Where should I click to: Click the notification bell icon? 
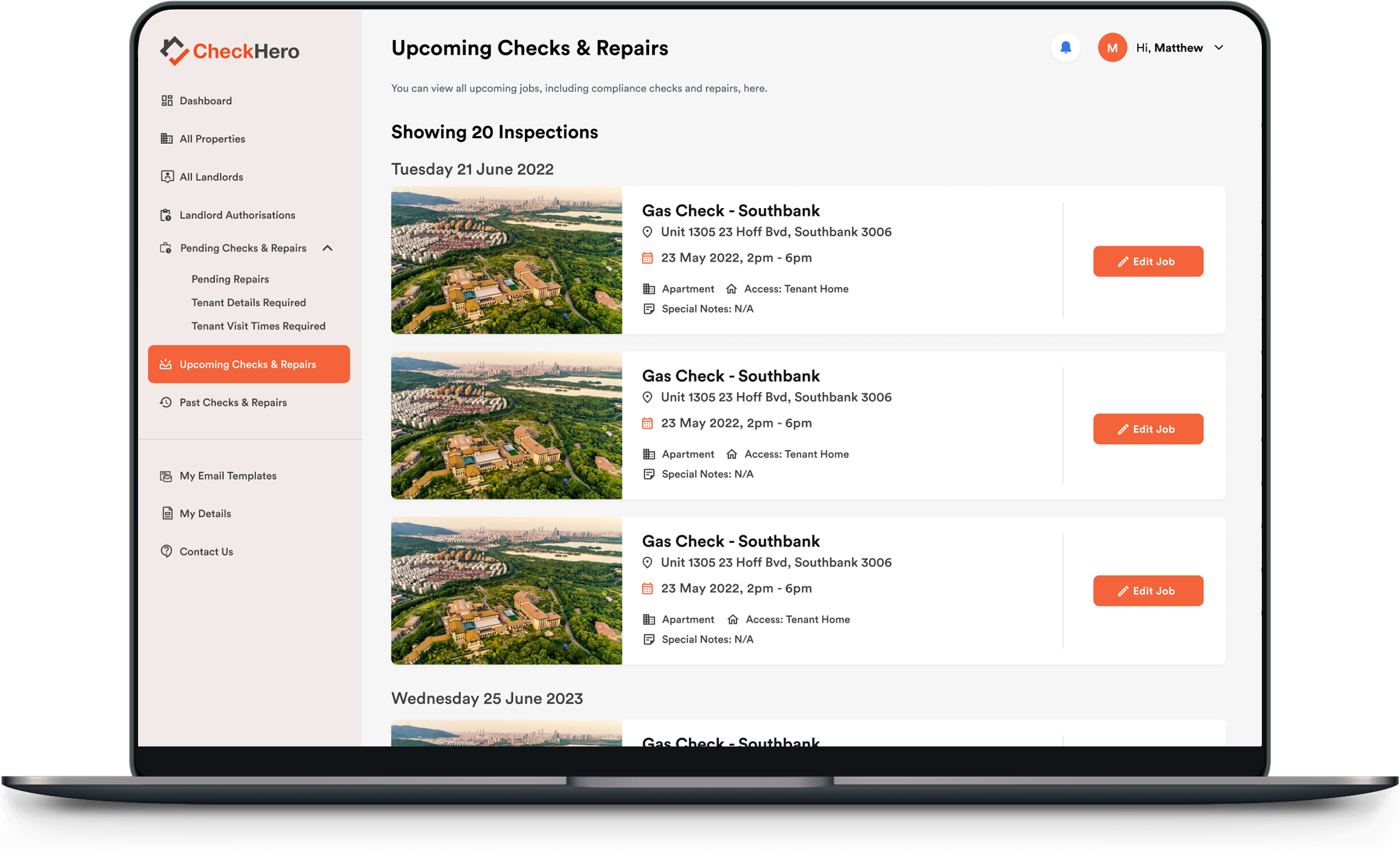click(1065, 47)
